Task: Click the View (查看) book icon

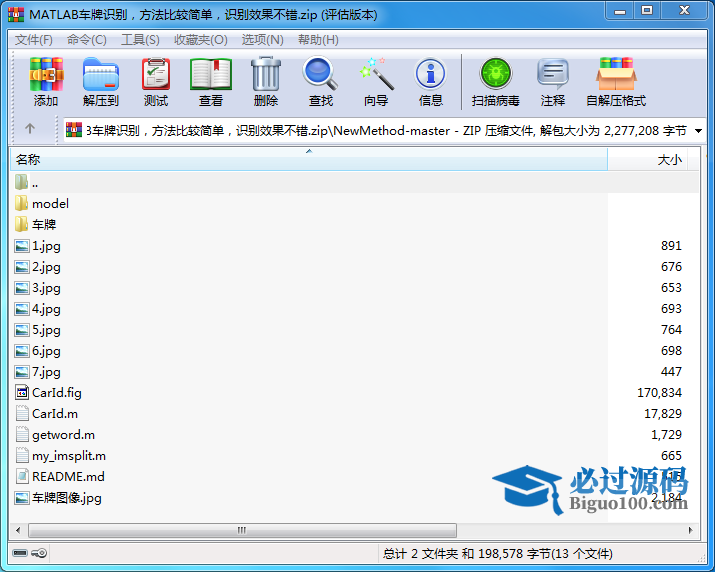Action: tap(211, 74)
